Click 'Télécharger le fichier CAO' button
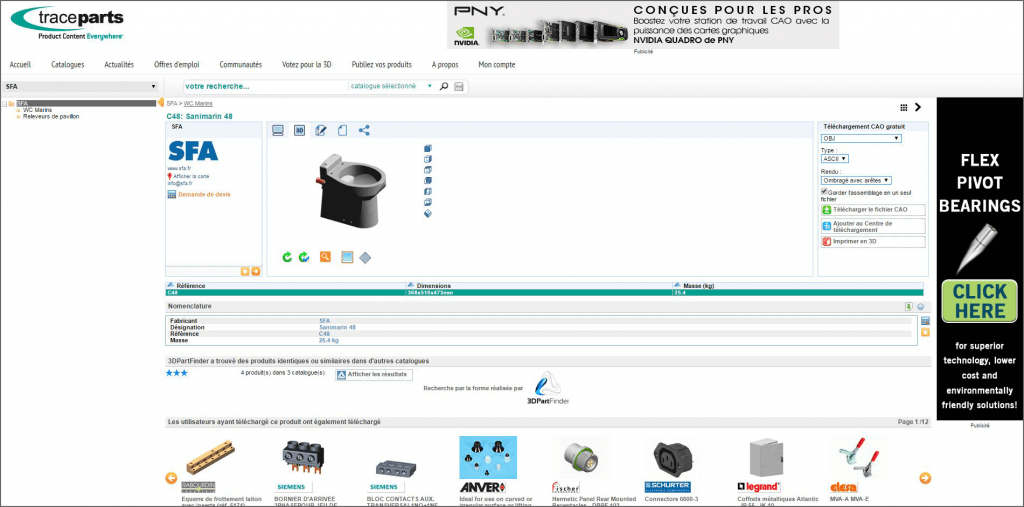The height and width of the screenshot is (507, 1024). pos(873,210)
